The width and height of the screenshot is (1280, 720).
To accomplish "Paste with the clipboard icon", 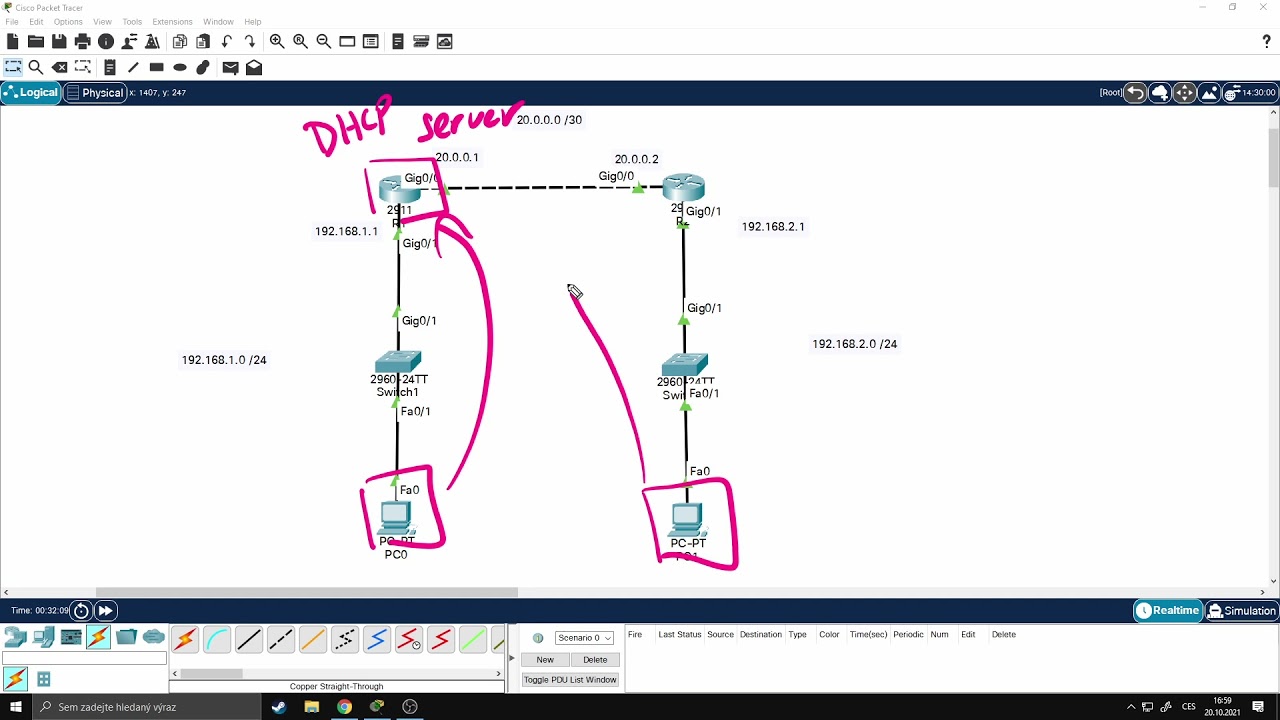I will [x=203, y=41].
